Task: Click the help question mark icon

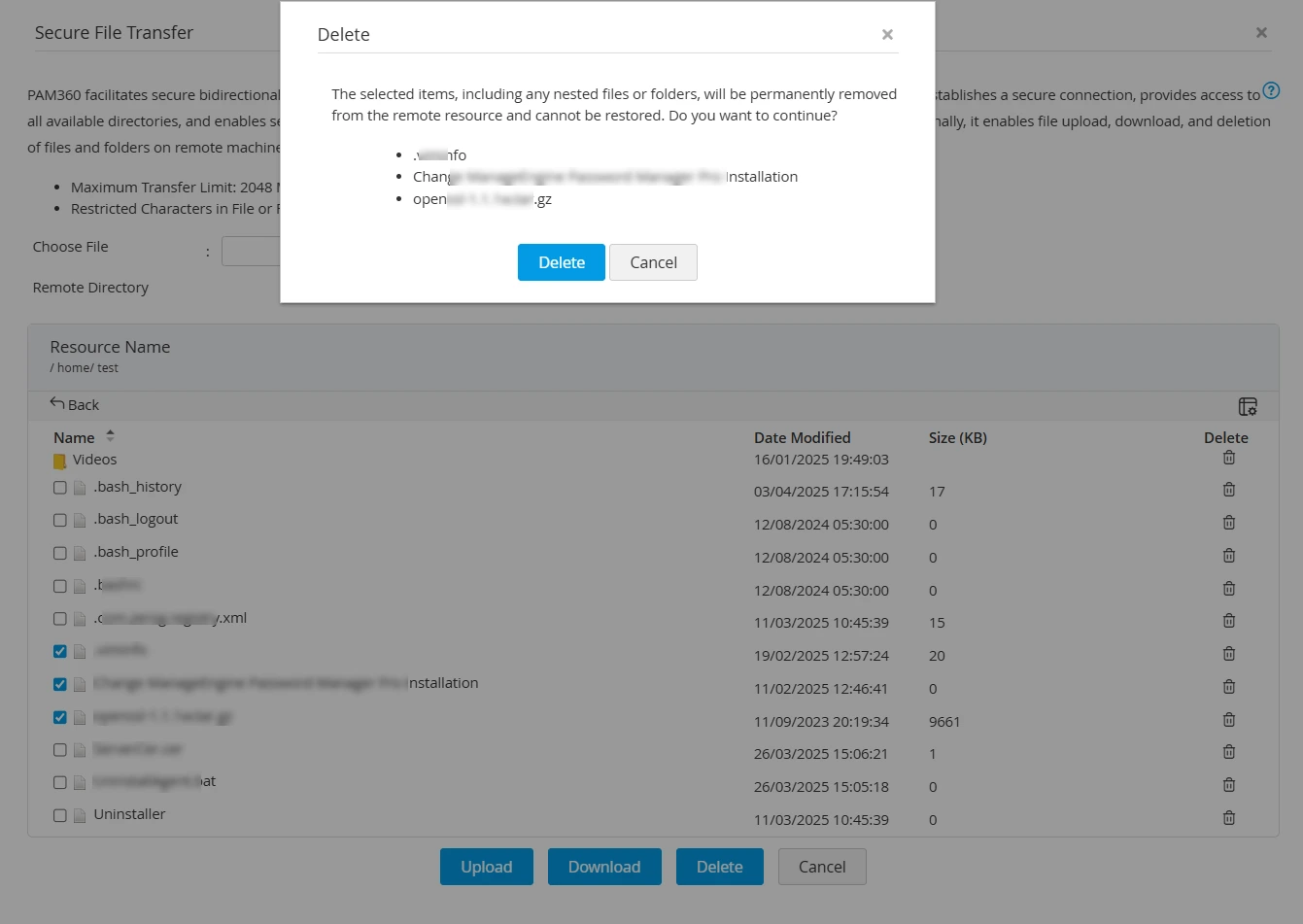Action: coord(1271,91)
